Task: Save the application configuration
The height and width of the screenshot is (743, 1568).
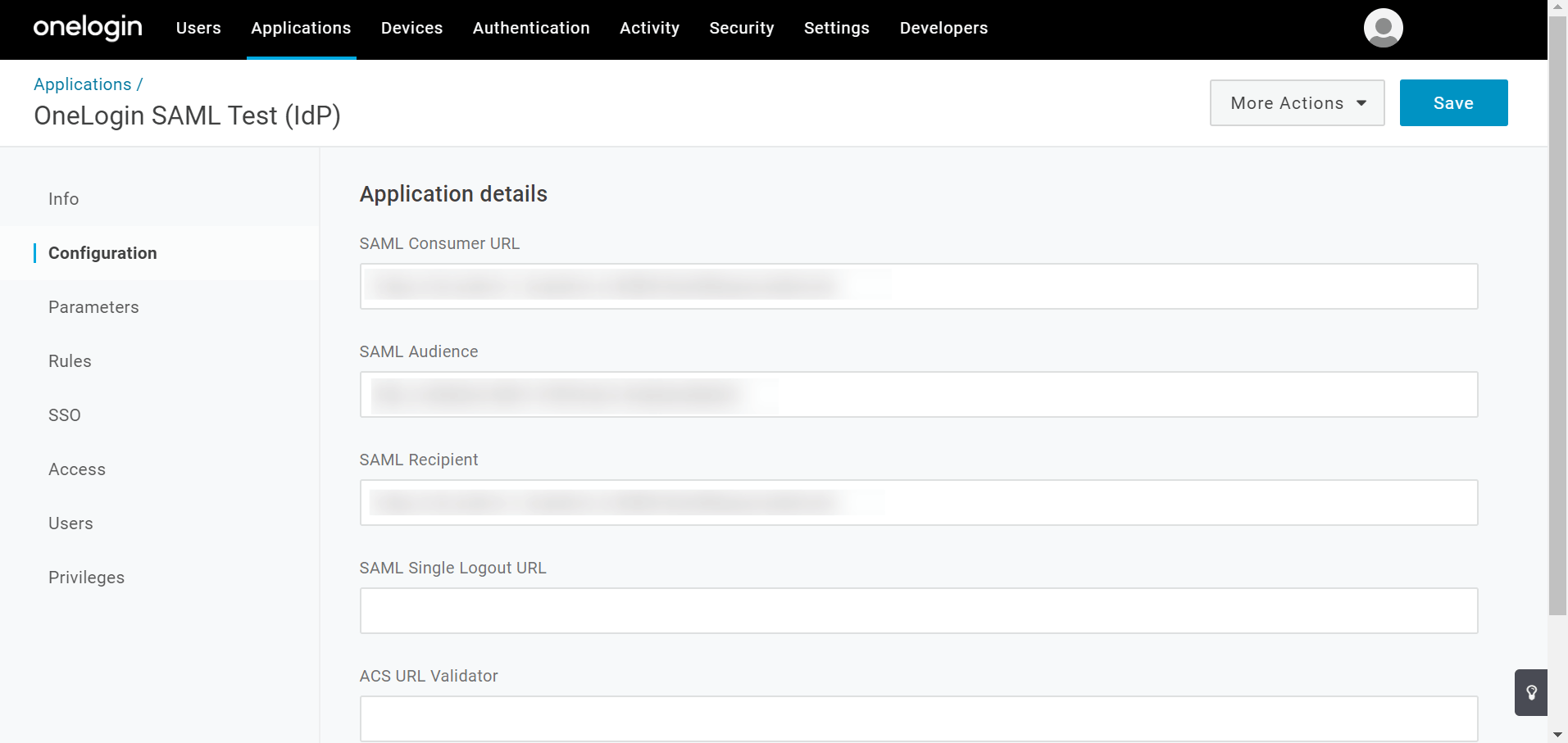Action: point(1453,103)
